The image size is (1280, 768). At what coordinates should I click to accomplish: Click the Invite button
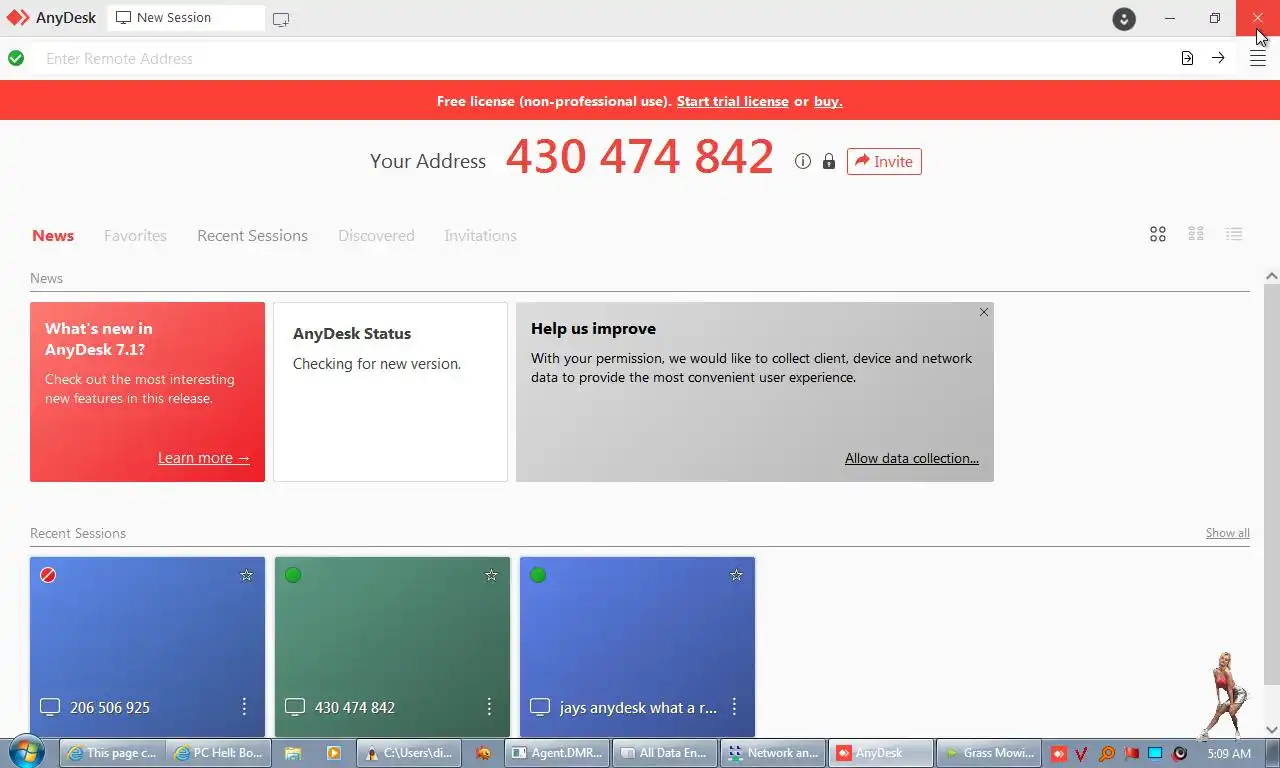point(884,161)
